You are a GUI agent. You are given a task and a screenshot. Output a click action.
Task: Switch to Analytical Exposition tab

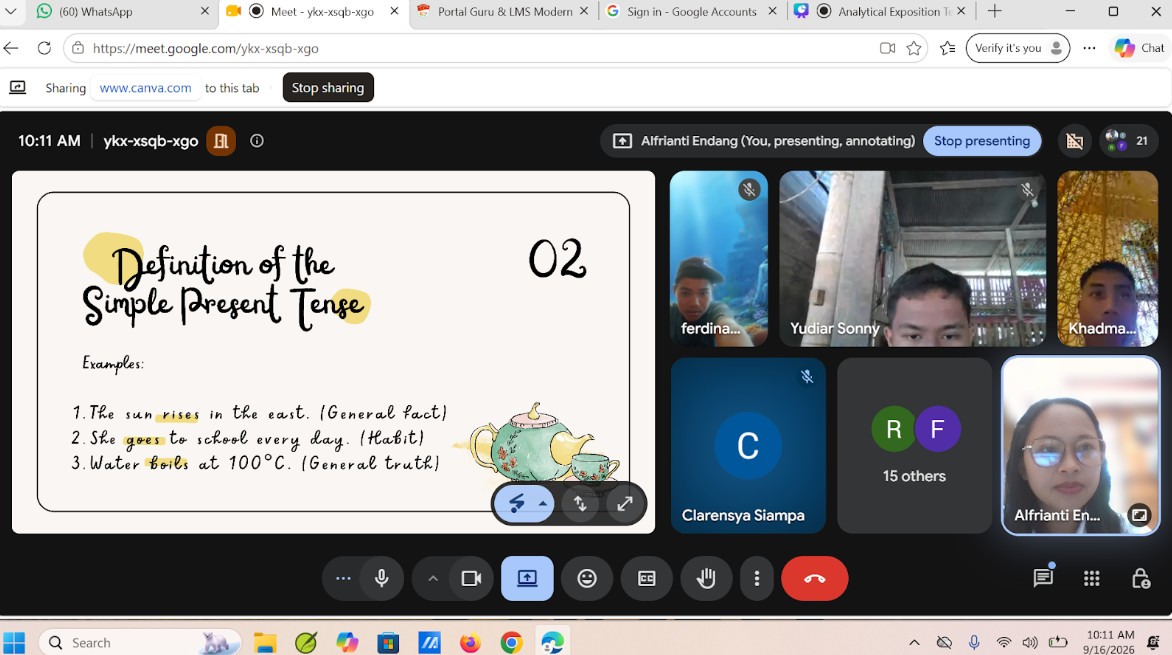(x=880, y=11)
